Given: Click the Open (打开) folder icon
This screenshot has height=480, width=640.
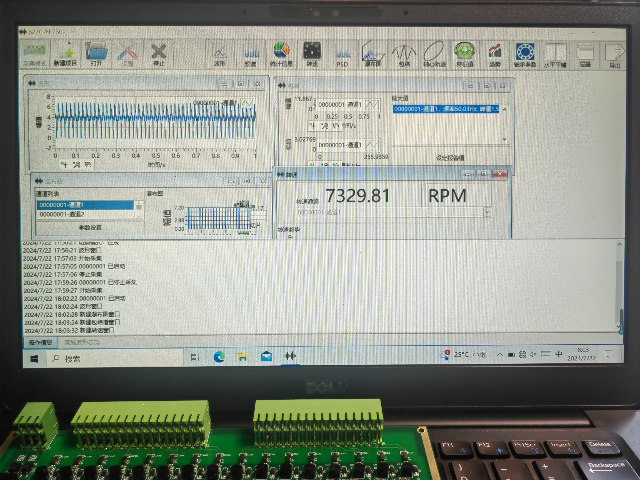Looking at the screenshot, I should coord(96,53).
